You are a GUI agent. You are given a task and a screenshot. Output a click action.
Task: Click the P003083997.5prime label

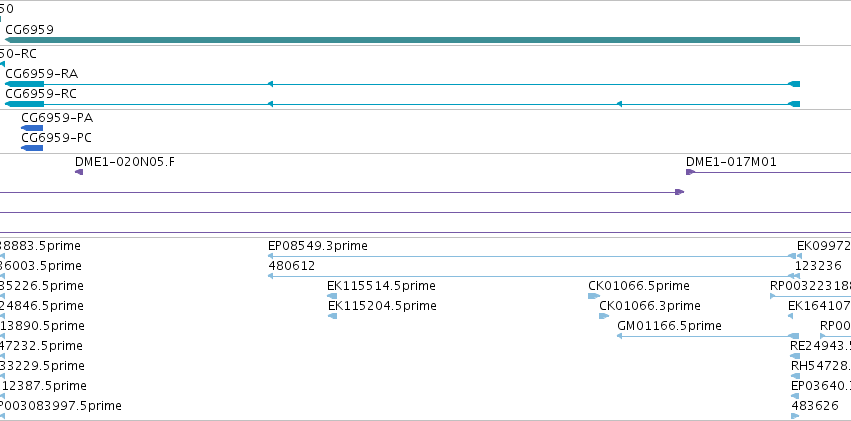(61, 406)
